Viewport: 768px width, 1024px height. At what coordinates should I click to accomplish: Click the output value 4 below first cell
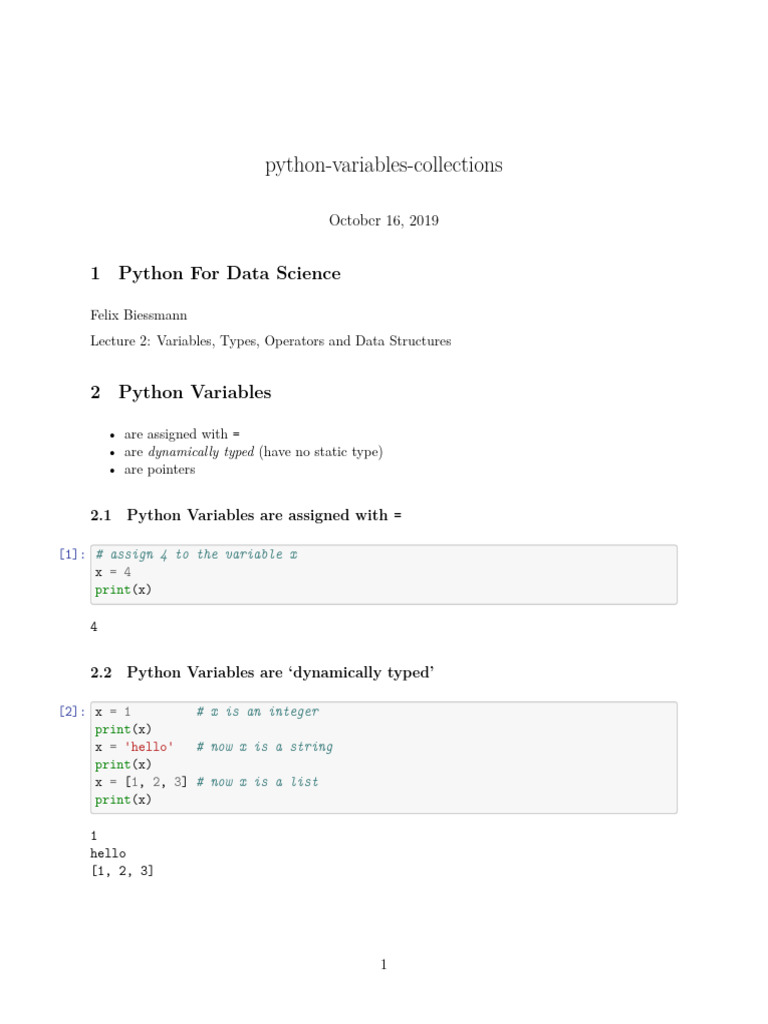(94, 627)
